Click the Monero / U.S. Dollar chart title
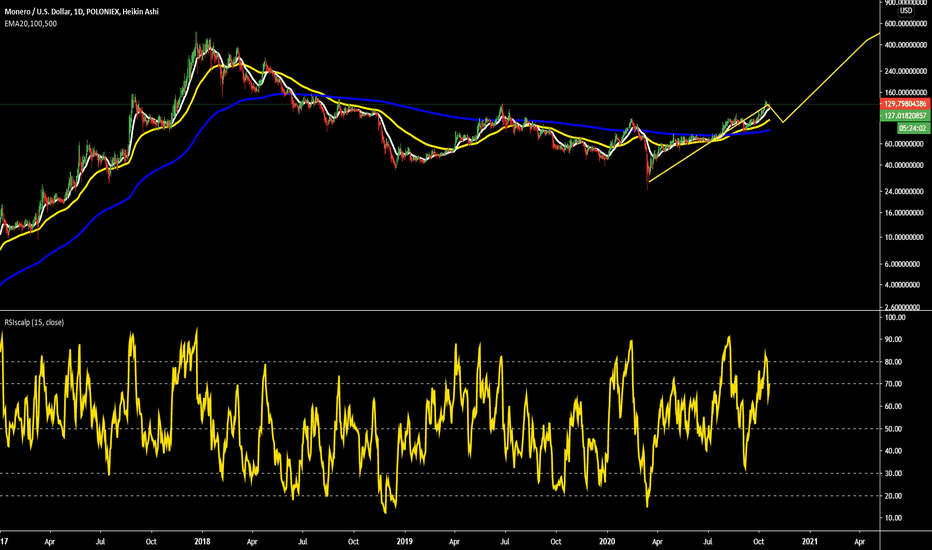The width and height of the screenshot is (932, 550). pos(81,11)
